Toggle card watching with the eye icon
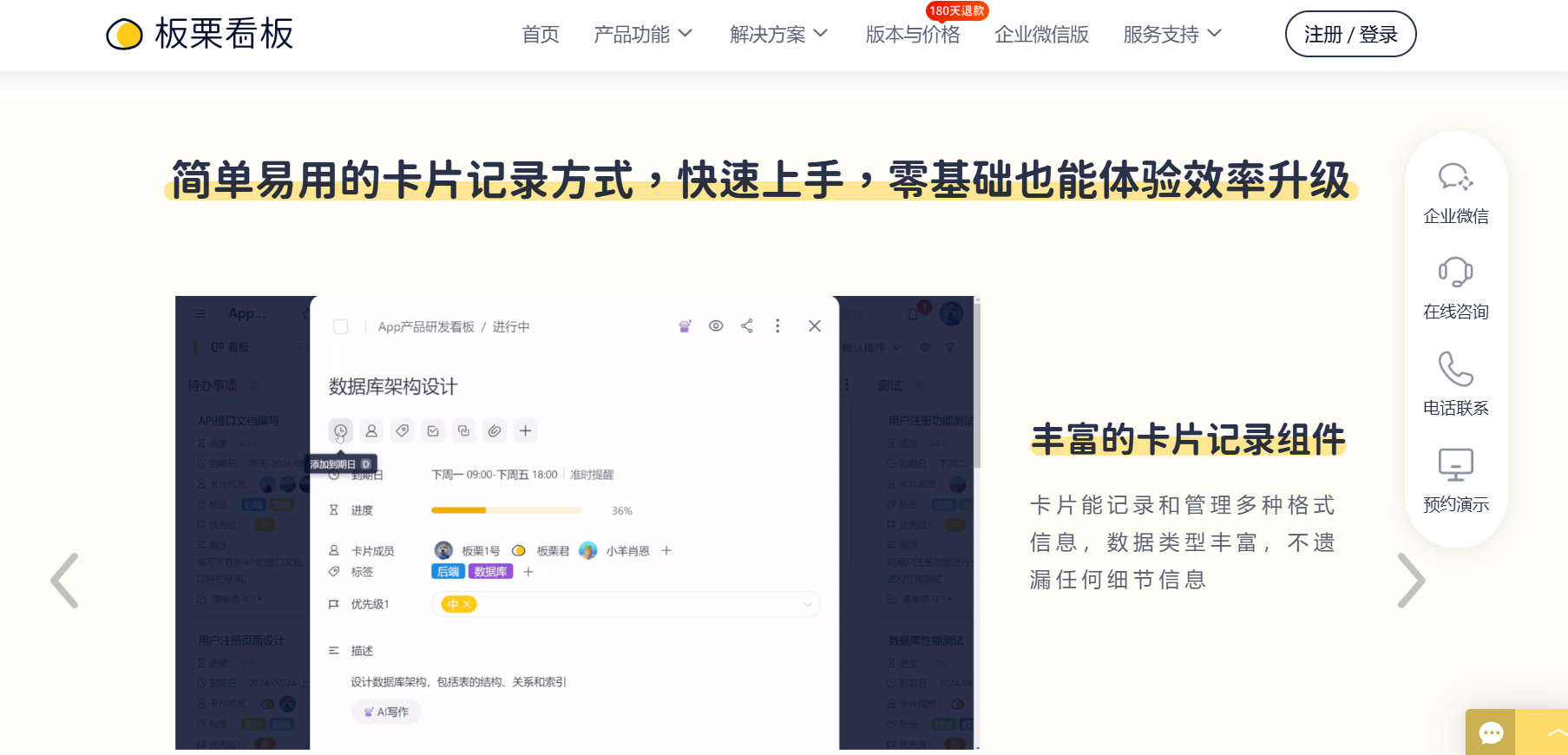Screen dimensions: 1568x755 point(716,326)
